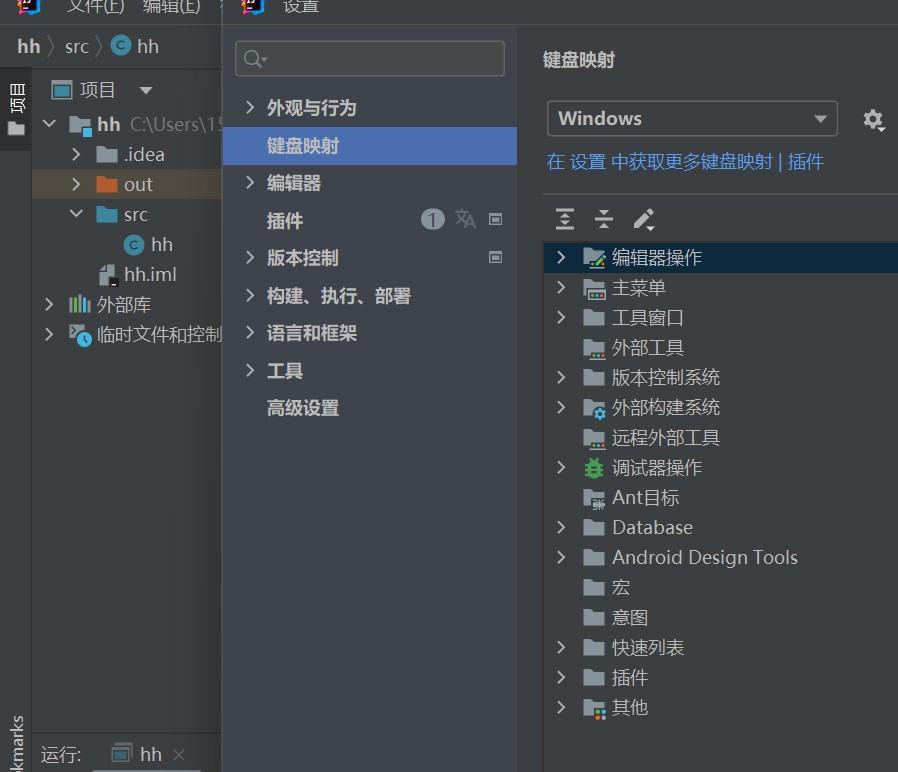This screenshot has height=772, width=898.
Task: Click the edit shortcut pencil icon
Action: [644, 219]
